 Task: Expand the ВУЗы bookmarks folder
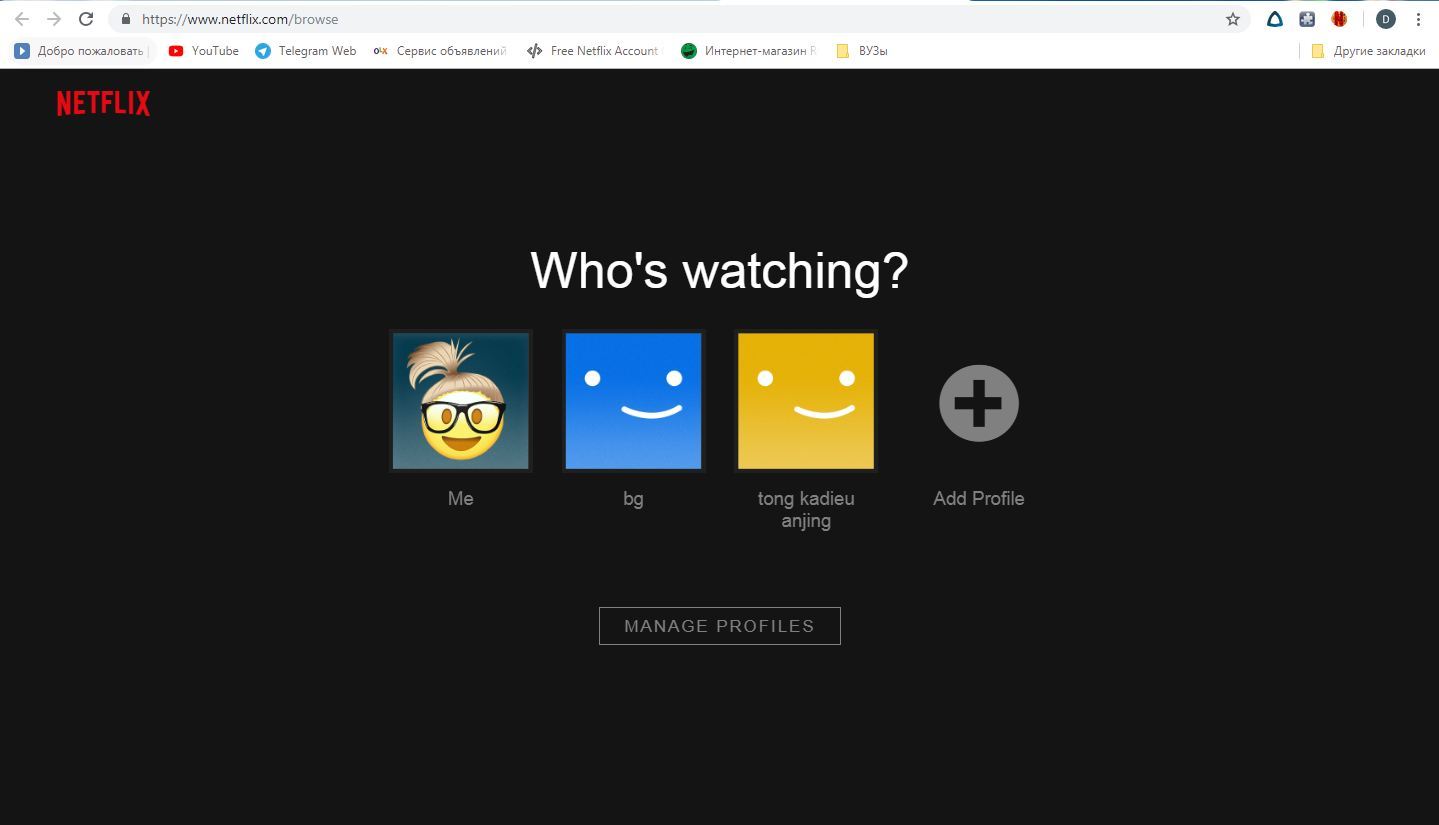(x=862, y=51)
